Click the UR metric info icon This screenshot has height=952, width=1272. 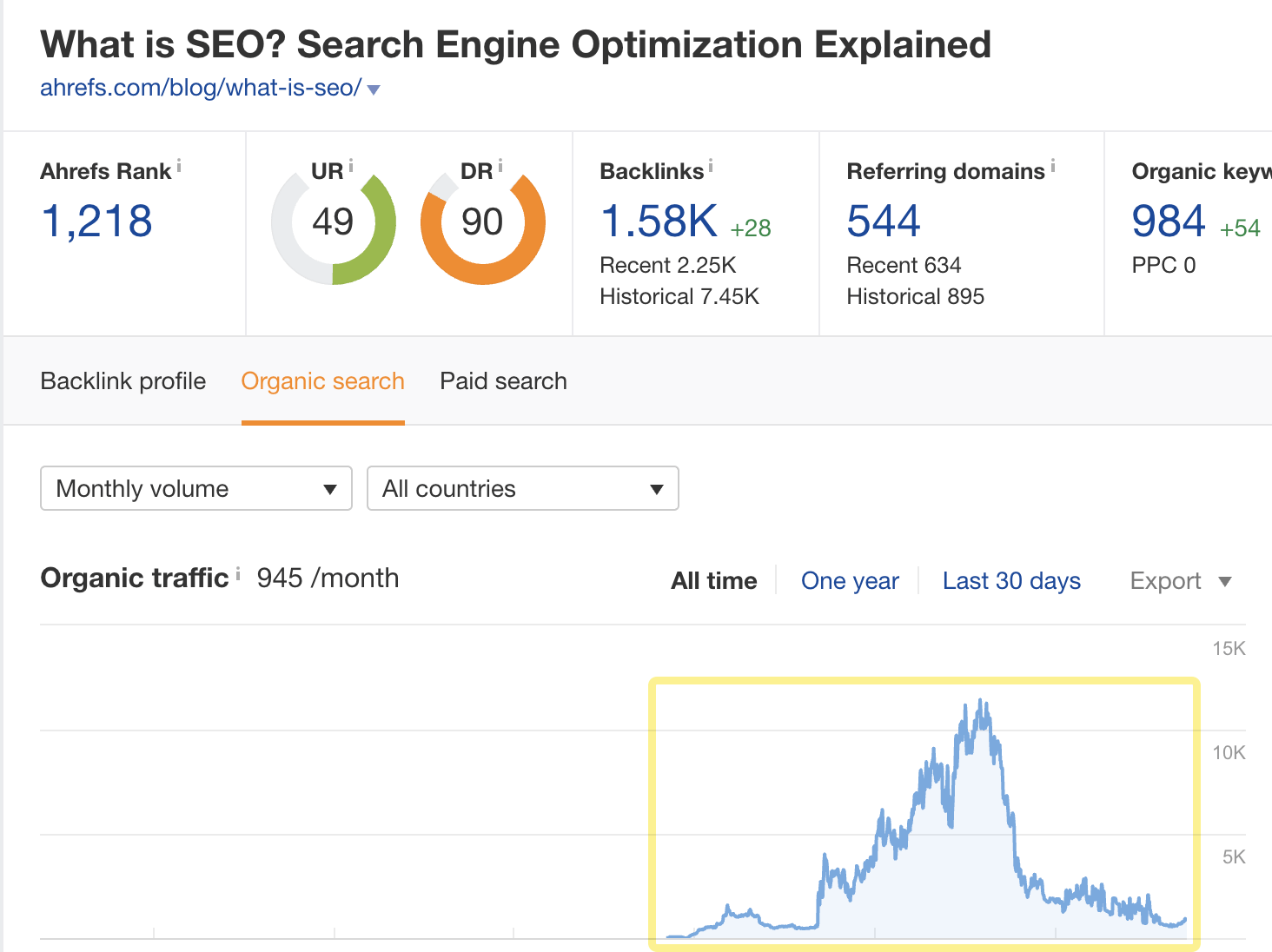351,163
